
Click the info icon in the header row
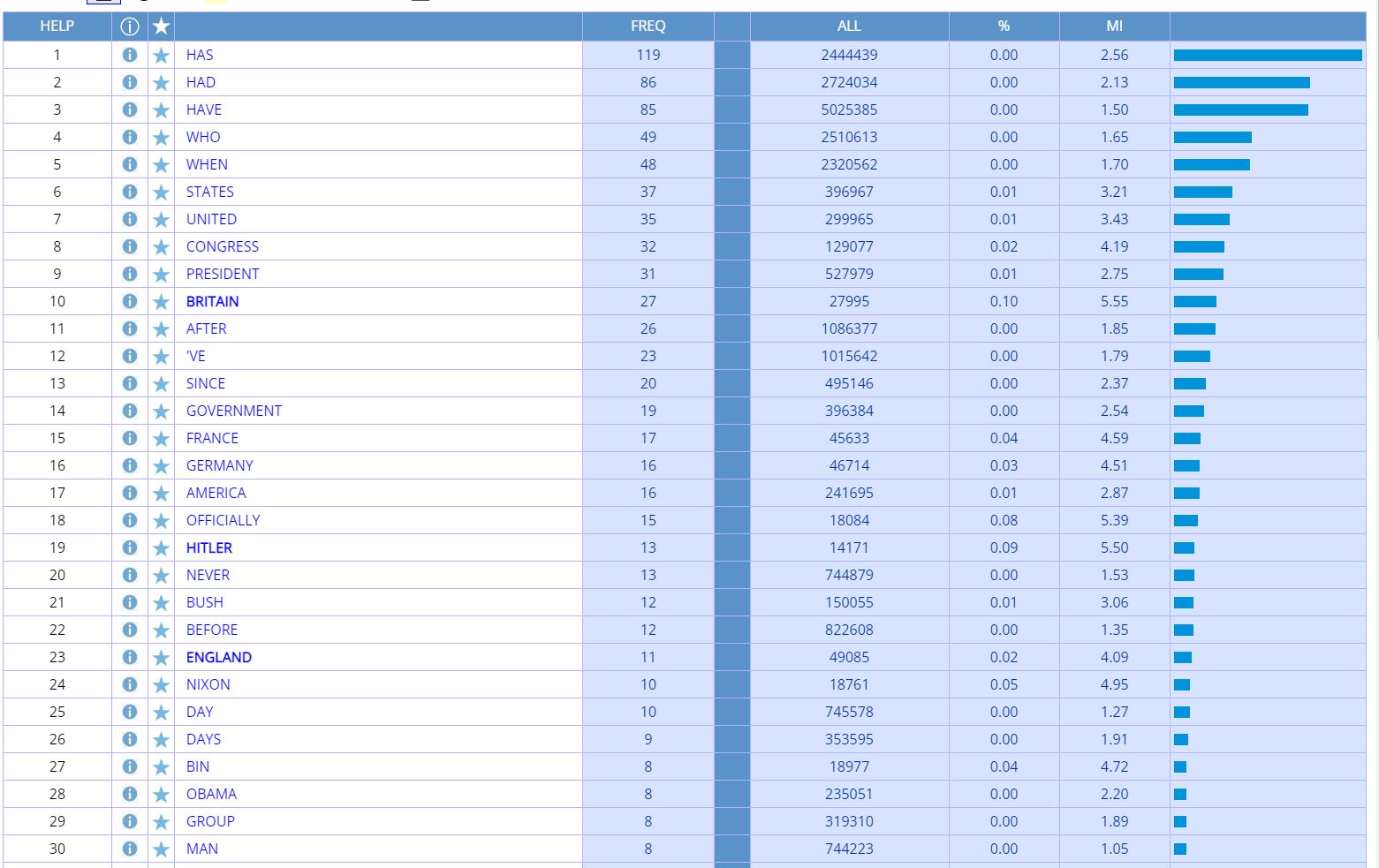click(130, 26)
